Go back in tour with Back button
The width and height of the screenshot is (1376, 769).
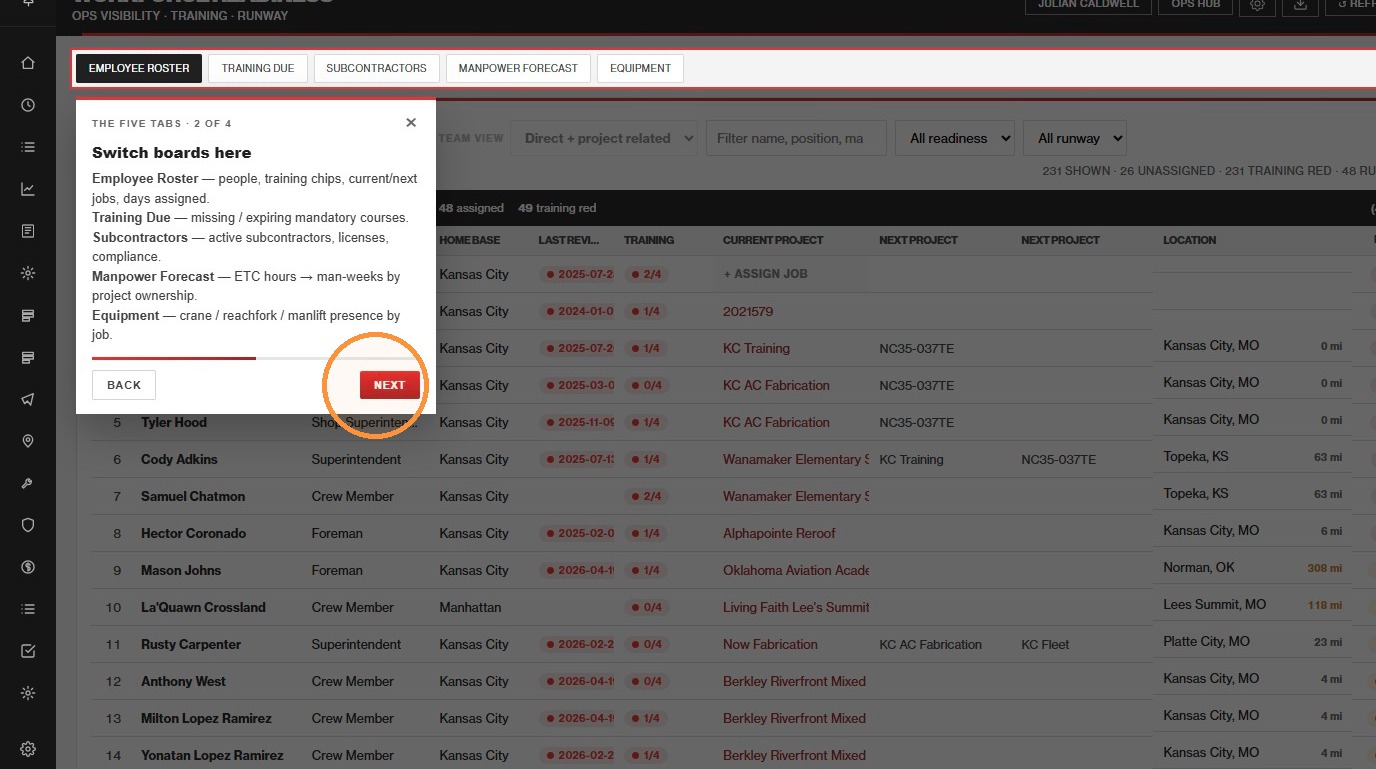pyautogui.click(x=124, y=385)
